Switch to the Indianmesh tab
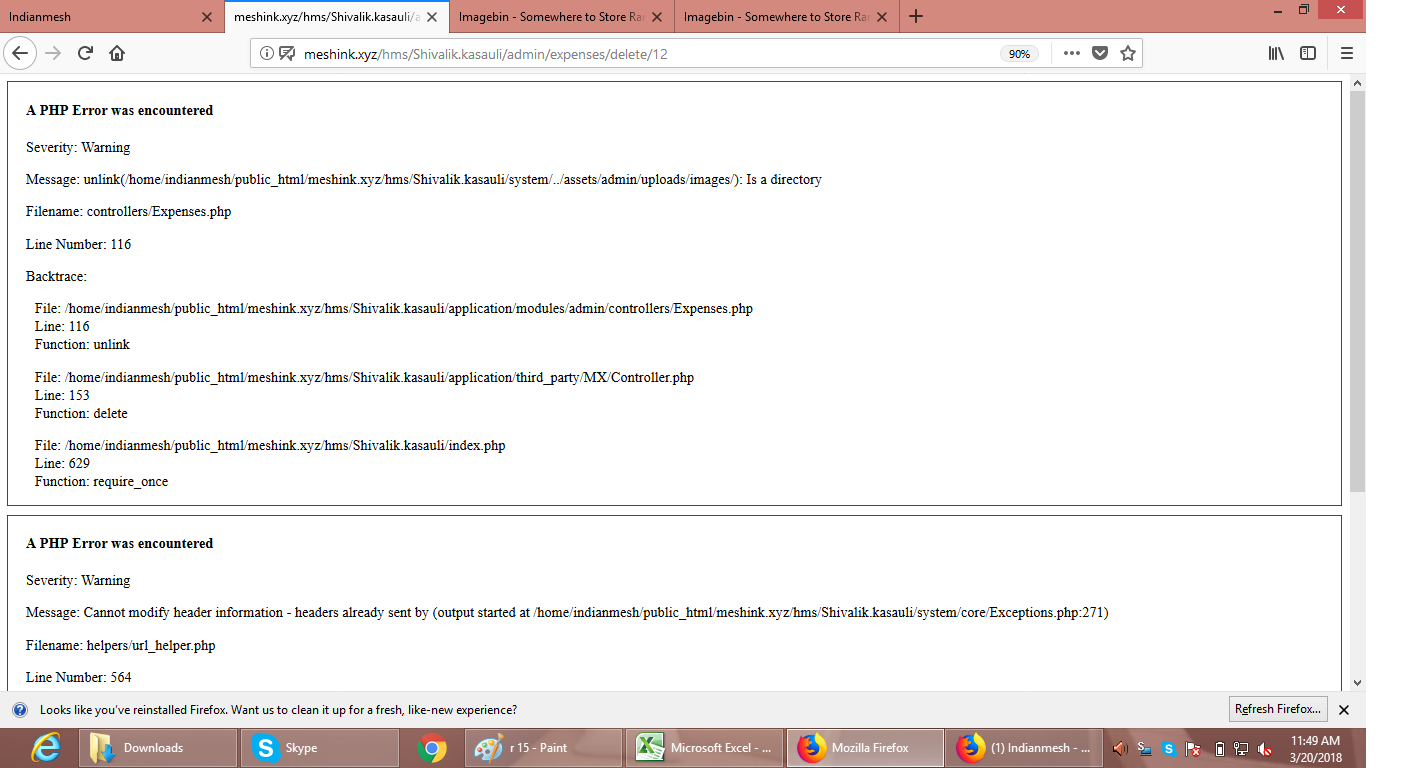The image size is (1410, 768). point(112,17)
